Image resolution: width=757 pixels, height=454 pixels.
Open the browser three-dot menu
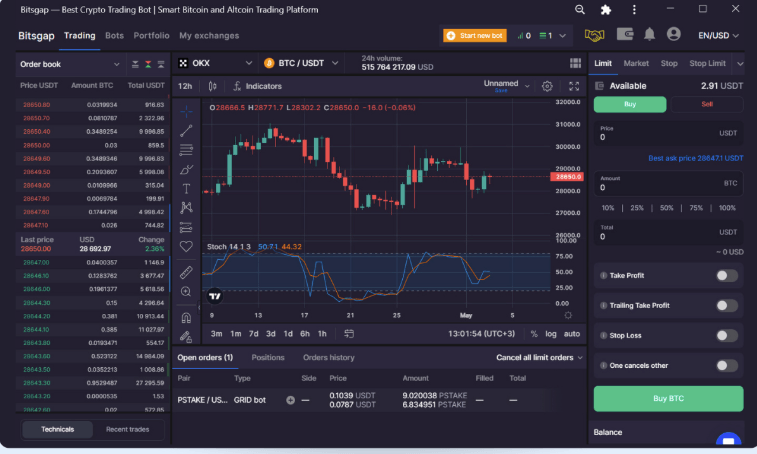634,10
